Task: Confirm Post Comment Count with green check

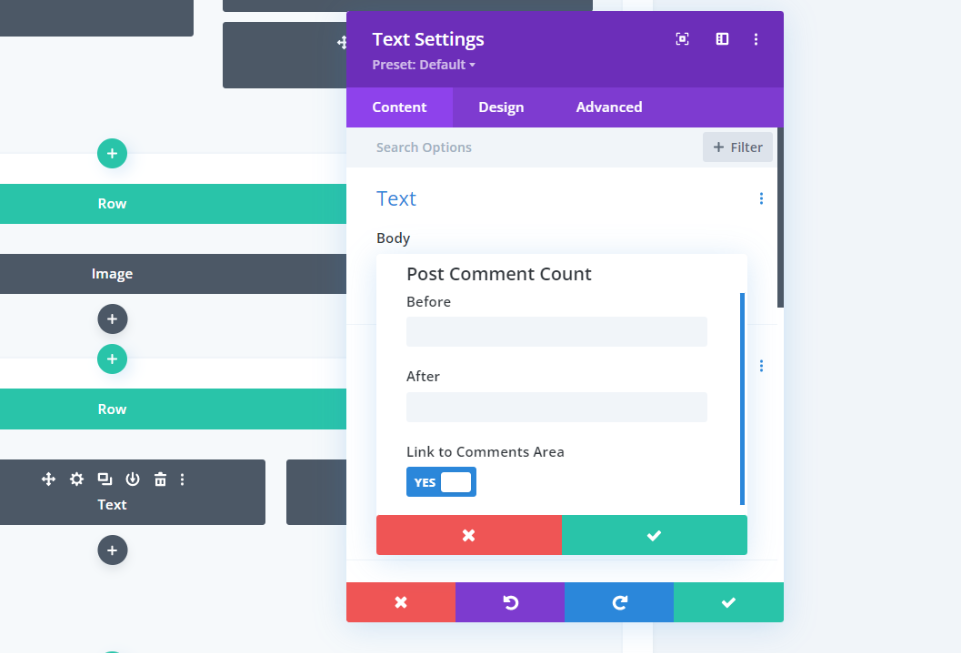Action: [654, 535]
